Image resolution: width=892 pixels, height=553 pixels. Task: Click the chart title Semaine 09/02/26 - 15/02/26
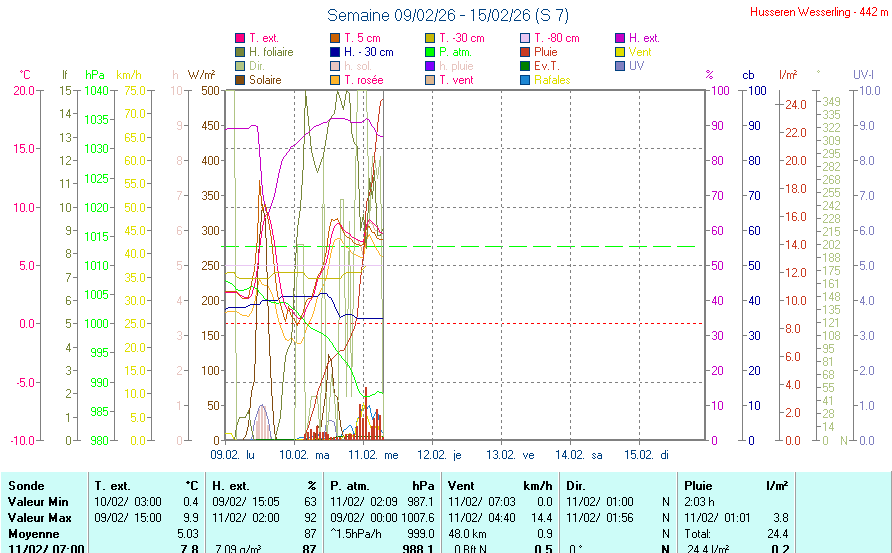[448, 15]
